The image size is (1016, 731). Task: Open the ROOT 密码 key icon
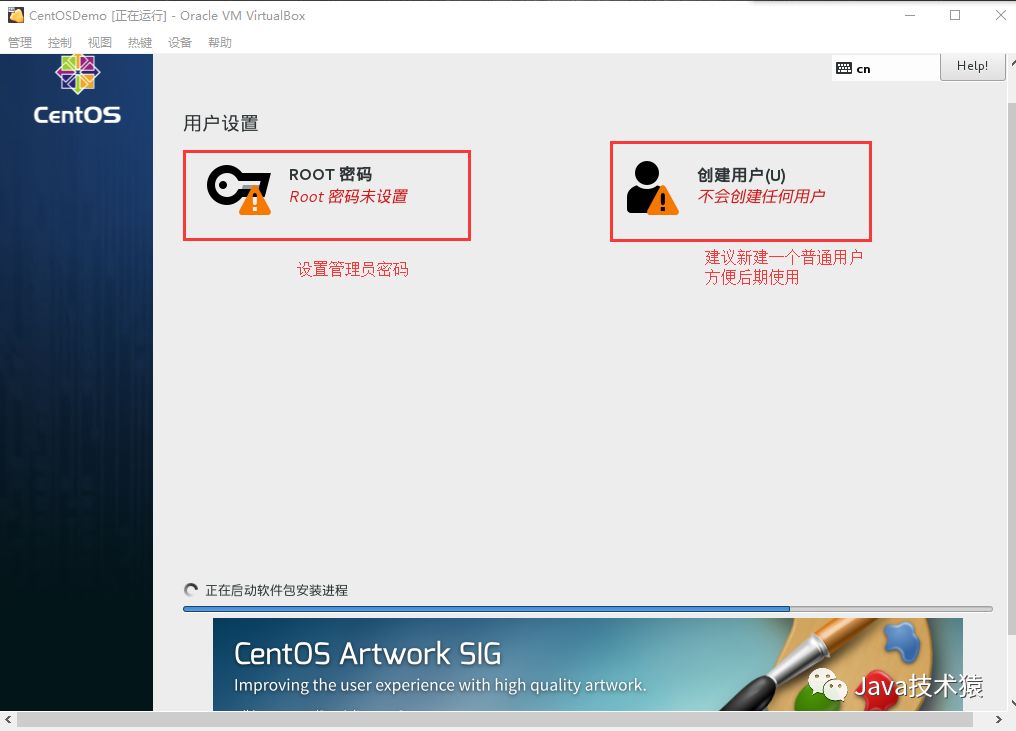coord(238,190)
